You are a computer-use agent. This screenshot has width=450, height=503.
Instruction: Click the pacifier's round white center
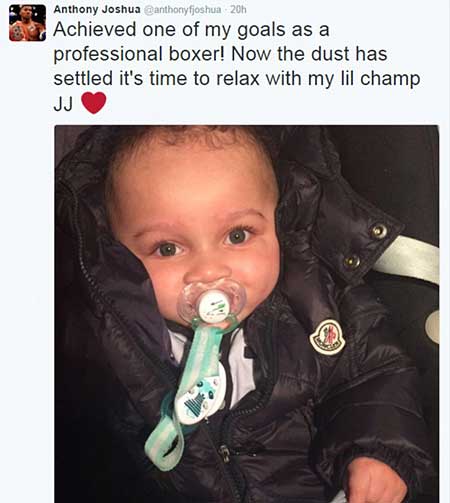[213, 306]
